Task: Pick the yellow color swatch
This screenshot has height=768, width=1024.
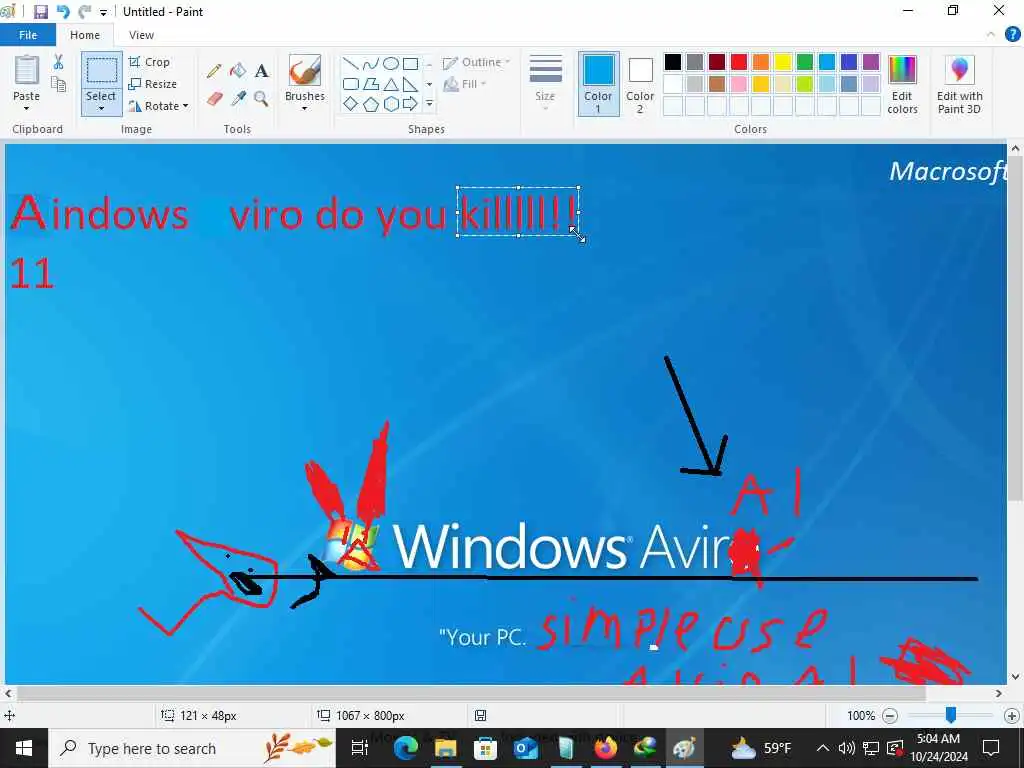Action: (782, 62)
